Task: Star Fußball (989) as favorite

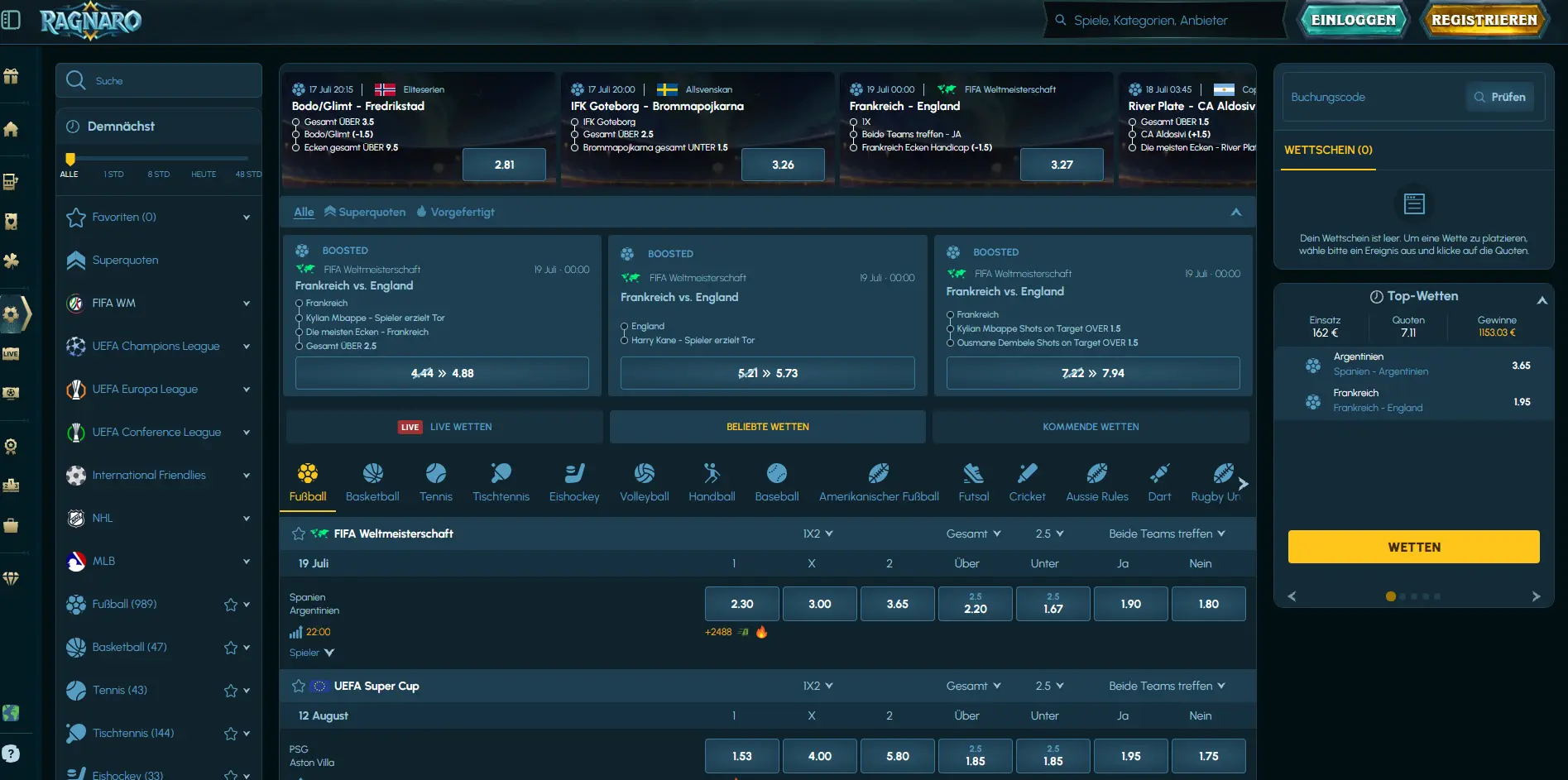Action: tap(231, 605)
